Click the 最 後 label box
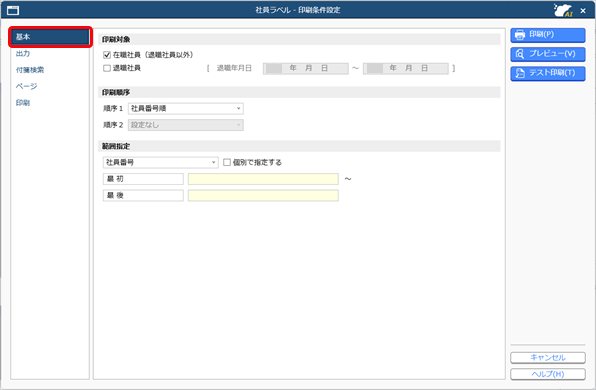This screenshot has width=596, height=390. (x=143, y=195)
